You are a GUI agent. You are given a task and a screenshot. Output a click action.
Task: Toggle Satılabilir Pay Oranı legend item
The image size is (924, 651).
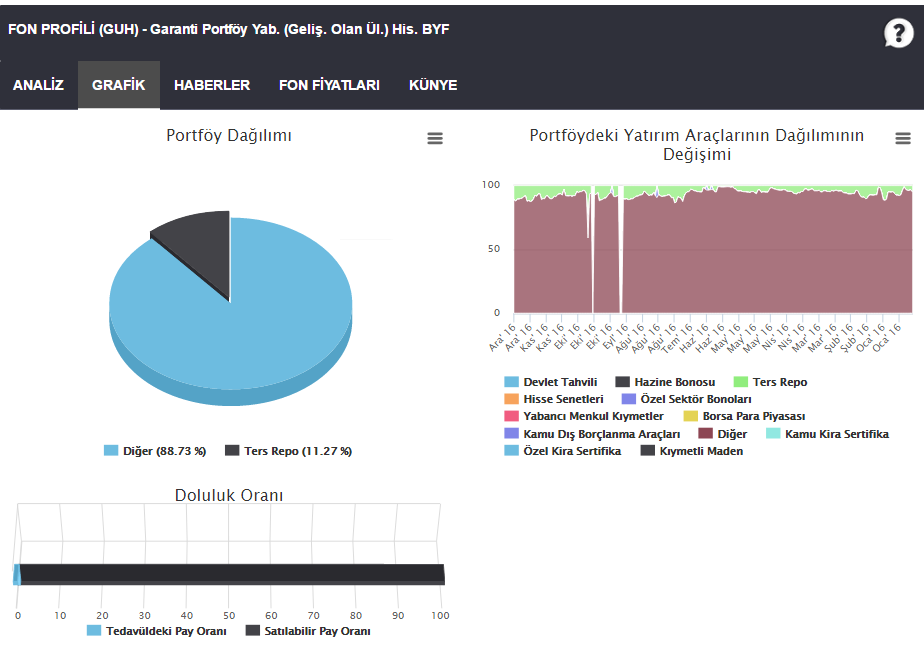308,631
